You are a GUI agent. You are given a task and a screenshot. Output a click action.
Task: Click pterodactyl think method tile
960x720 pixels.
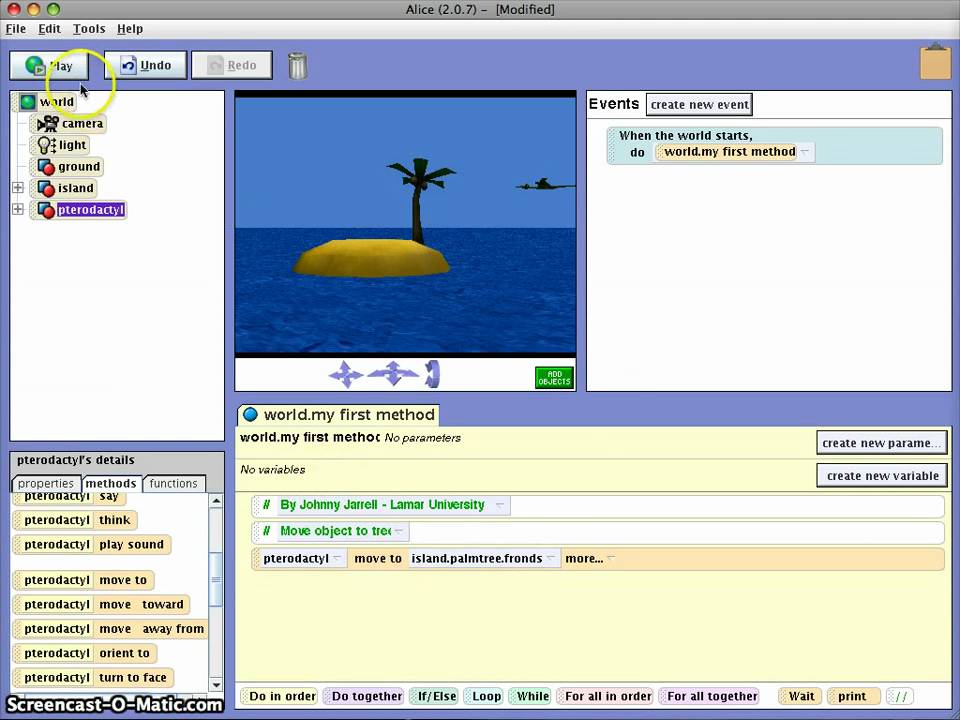[x=75, y=520]
